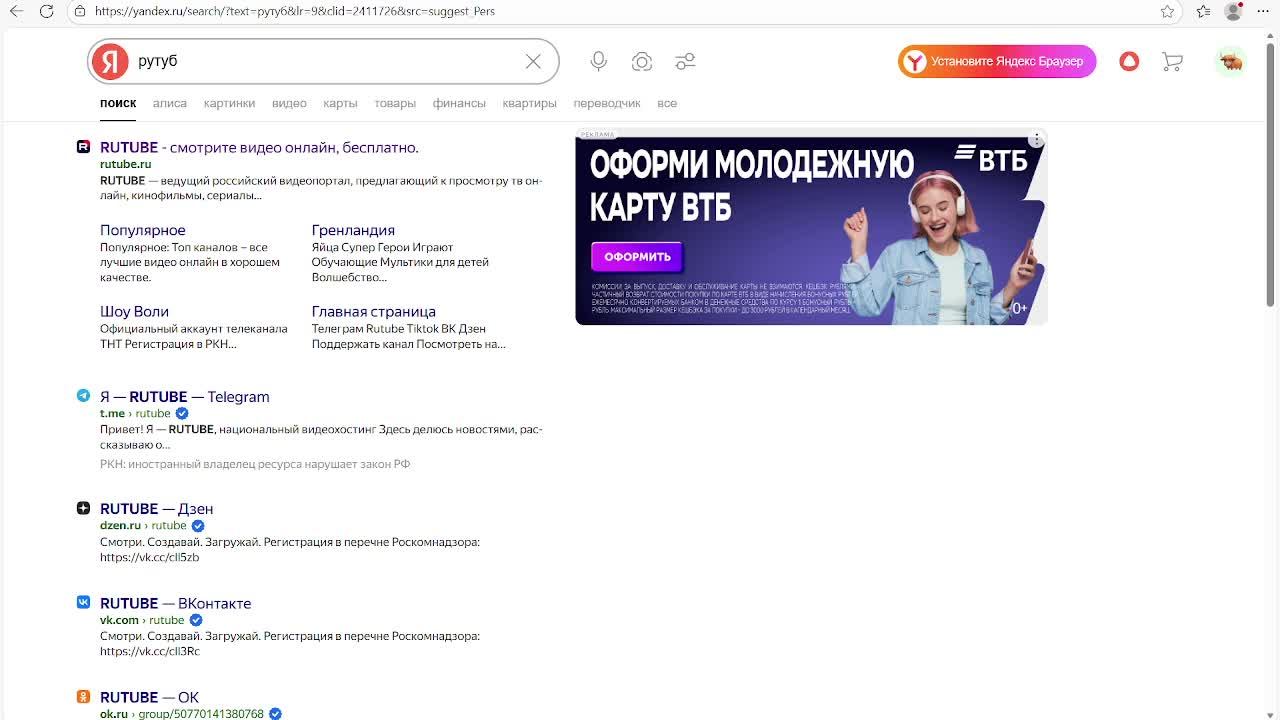Click the Yandex logo in the search box
Screen dimensions: 1280x720
click(x=110, y=61)
